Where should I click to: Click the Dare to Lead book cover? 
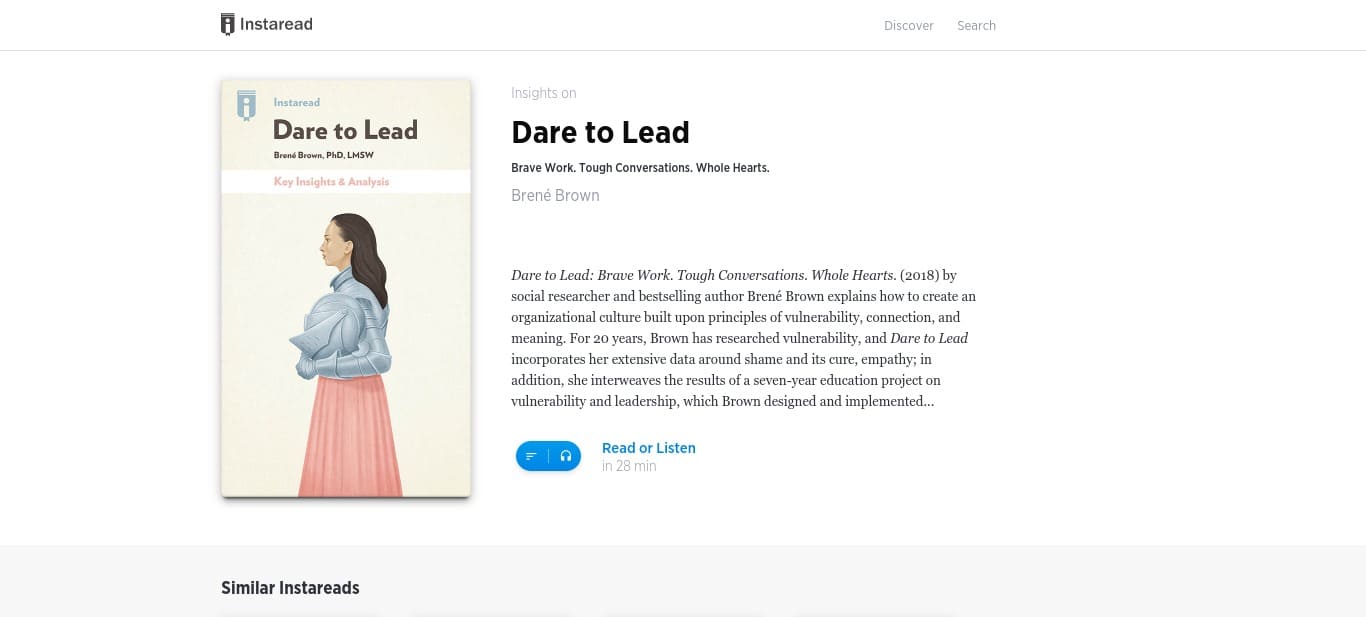click(x=346, y=288)
